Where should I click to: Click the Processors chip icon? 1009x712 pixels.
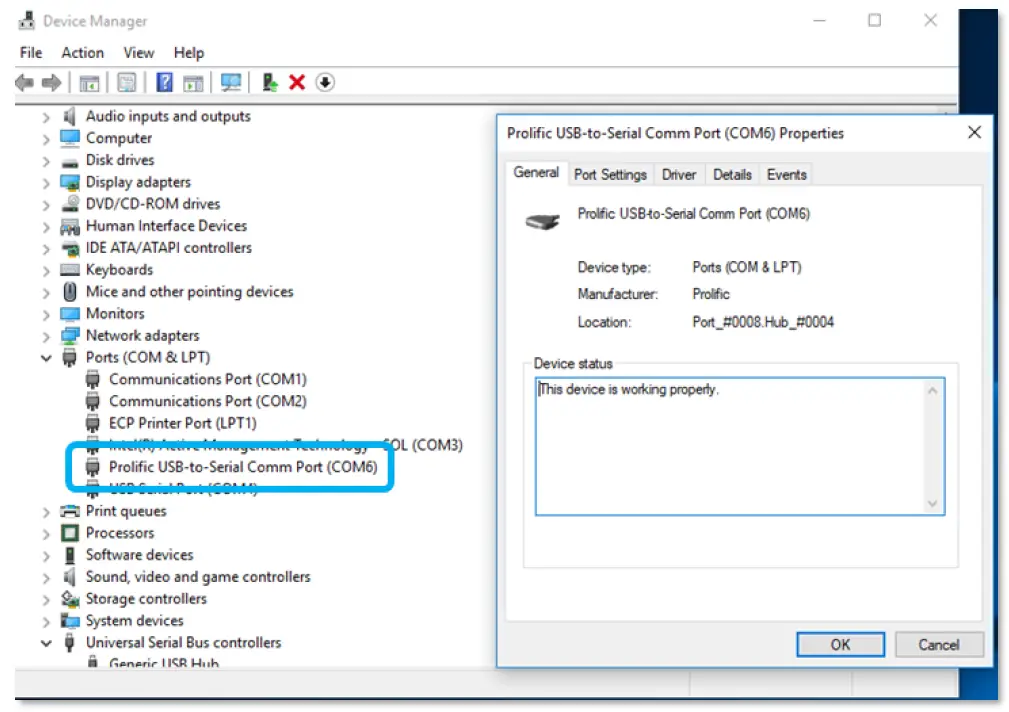(69, 533)
